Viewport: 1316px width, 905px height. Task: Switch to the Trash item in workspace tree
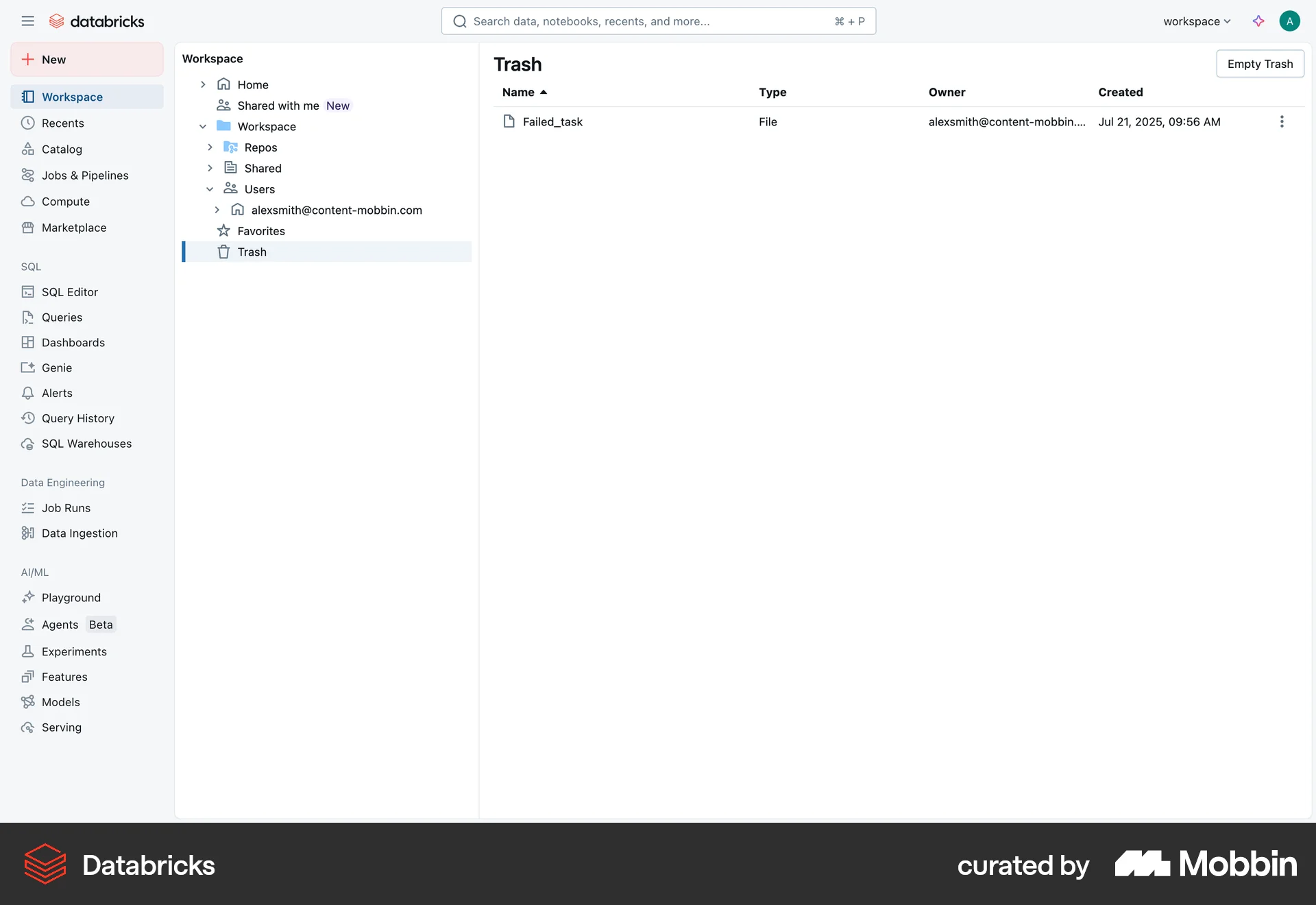(x=252, y=252)
